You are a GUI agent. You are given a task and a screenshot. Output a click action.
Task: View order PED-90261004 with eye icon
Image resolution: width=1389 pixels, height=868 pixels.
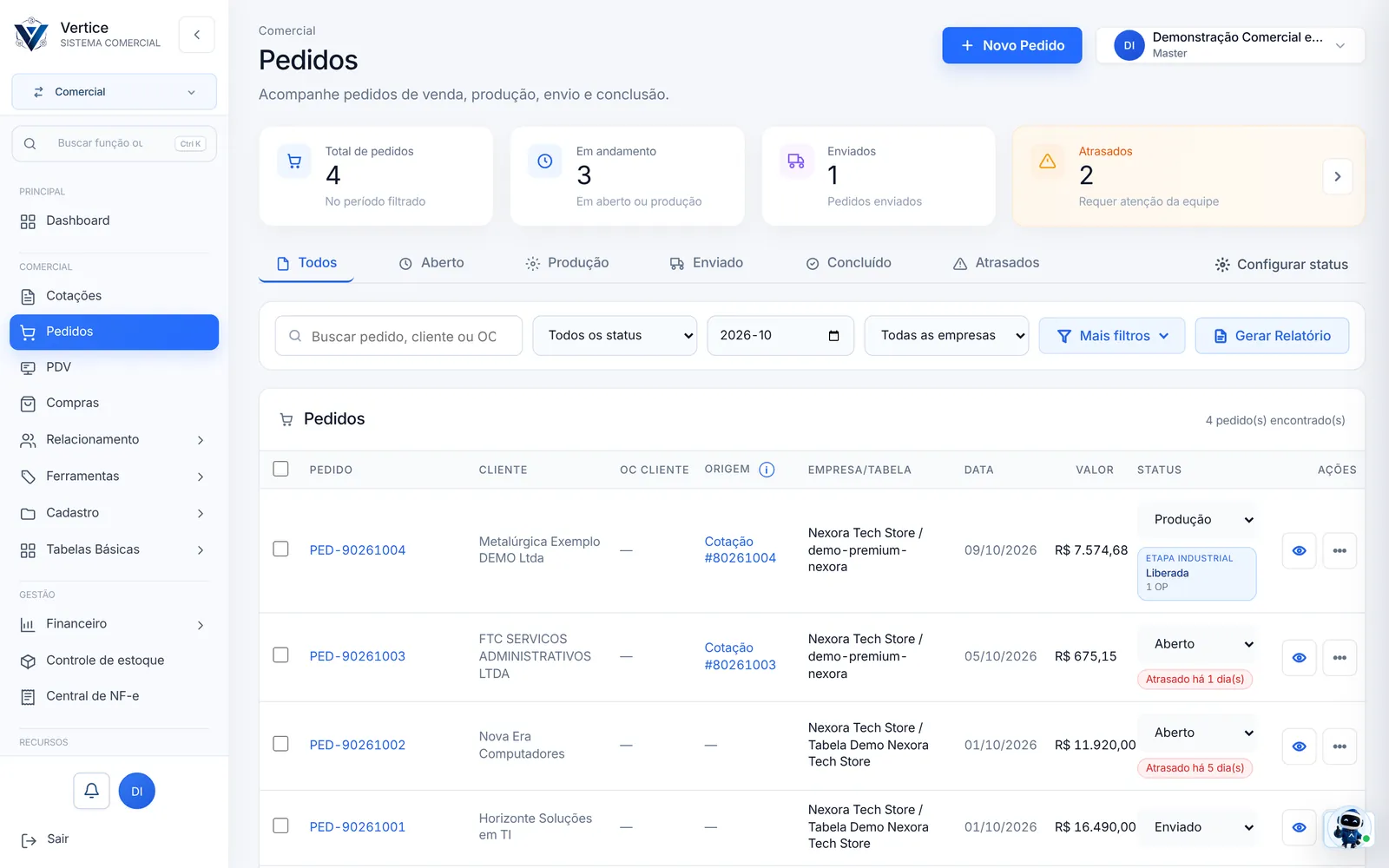1299,550
